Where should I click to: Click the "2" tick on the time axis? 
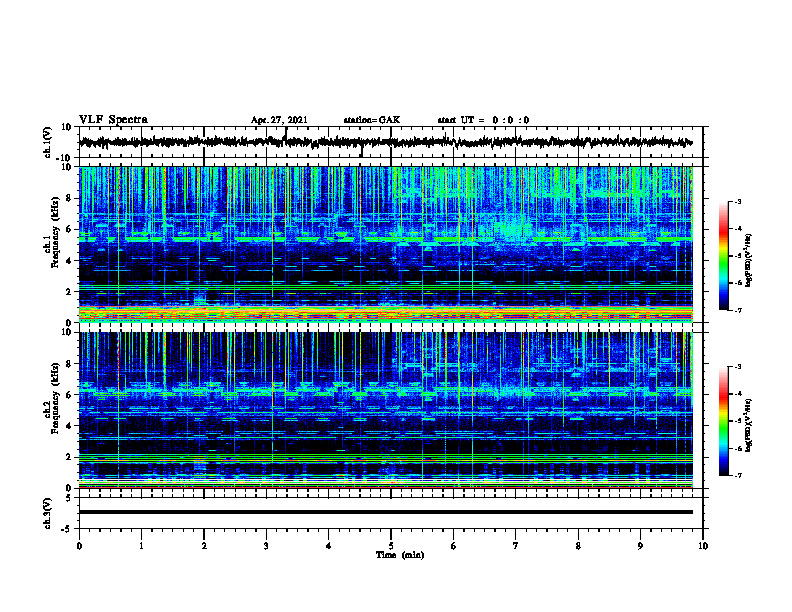click(204, 546)
